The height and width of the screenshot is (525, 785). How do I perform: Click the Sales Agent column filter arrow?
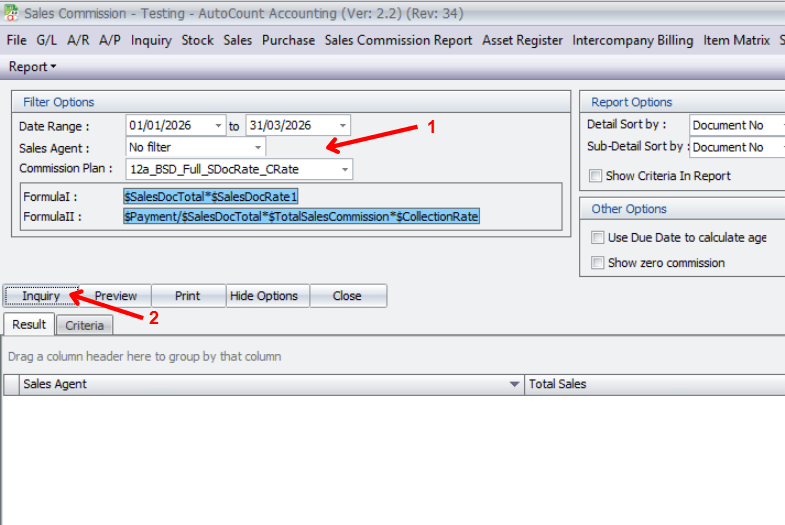tap(514, 384)
